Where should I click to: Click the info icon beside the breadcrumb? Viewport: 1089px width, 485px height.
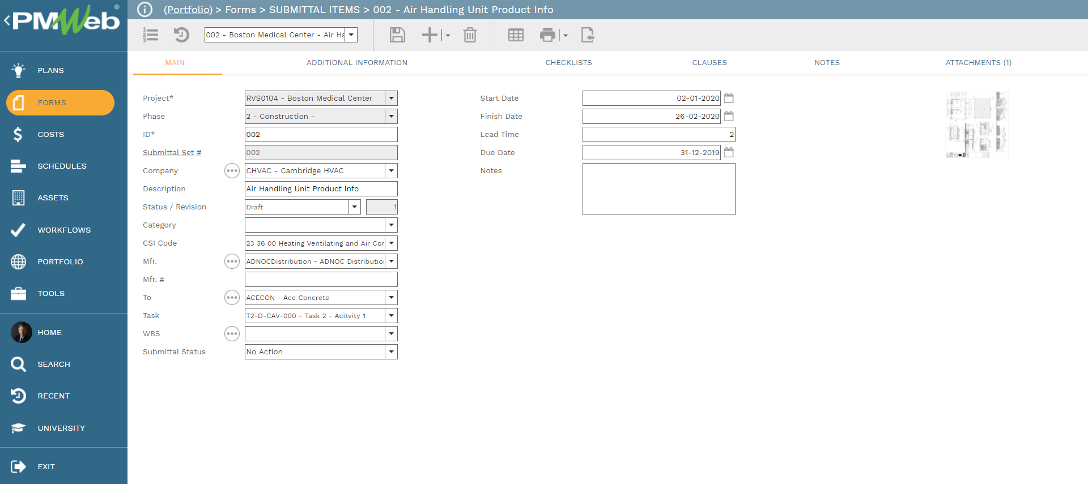click(x=144, y=9)
